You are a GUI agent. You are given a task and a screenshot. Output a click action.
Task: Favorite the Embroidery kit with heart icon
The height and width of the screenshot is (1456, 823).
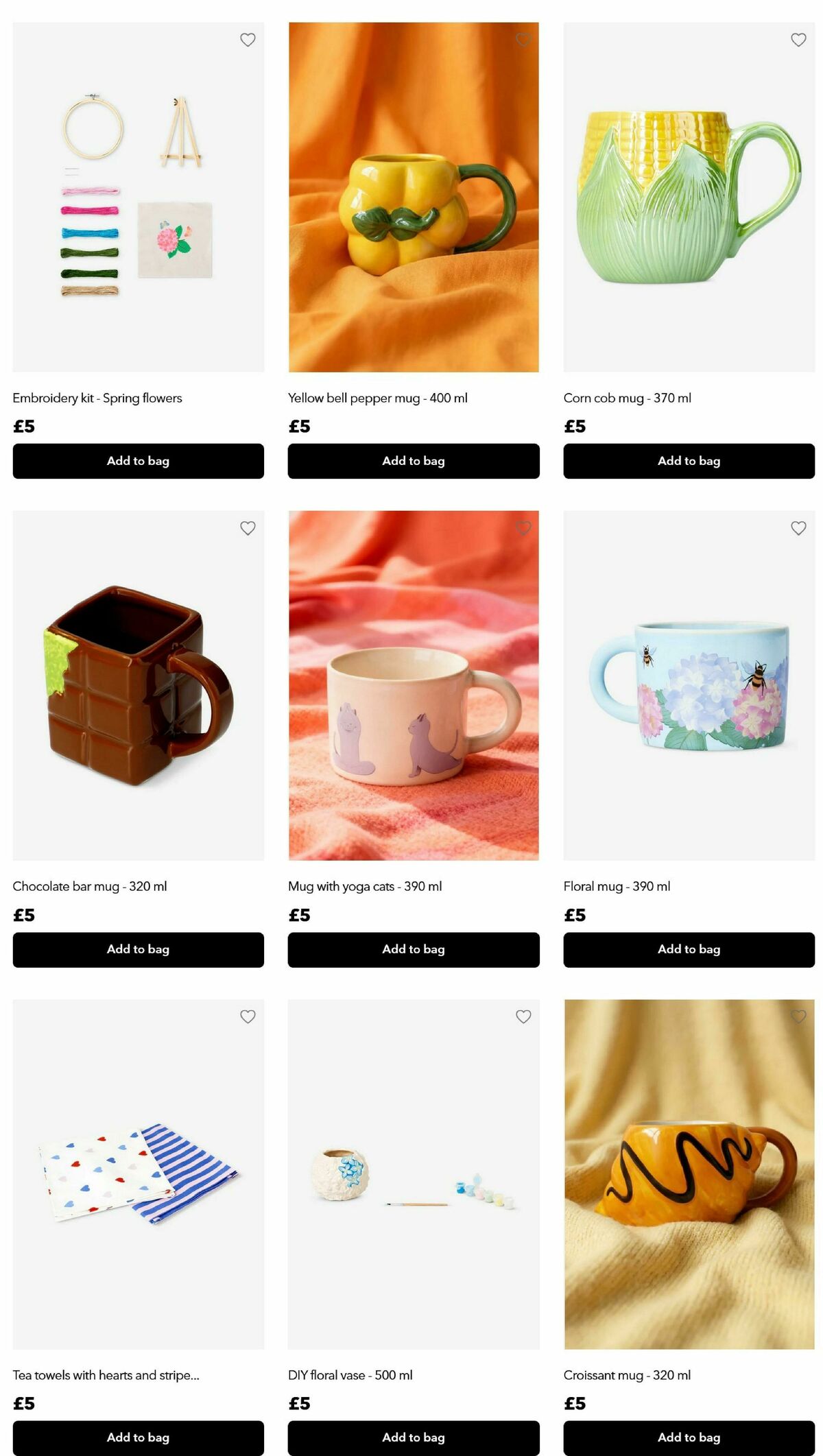point(248,40)
